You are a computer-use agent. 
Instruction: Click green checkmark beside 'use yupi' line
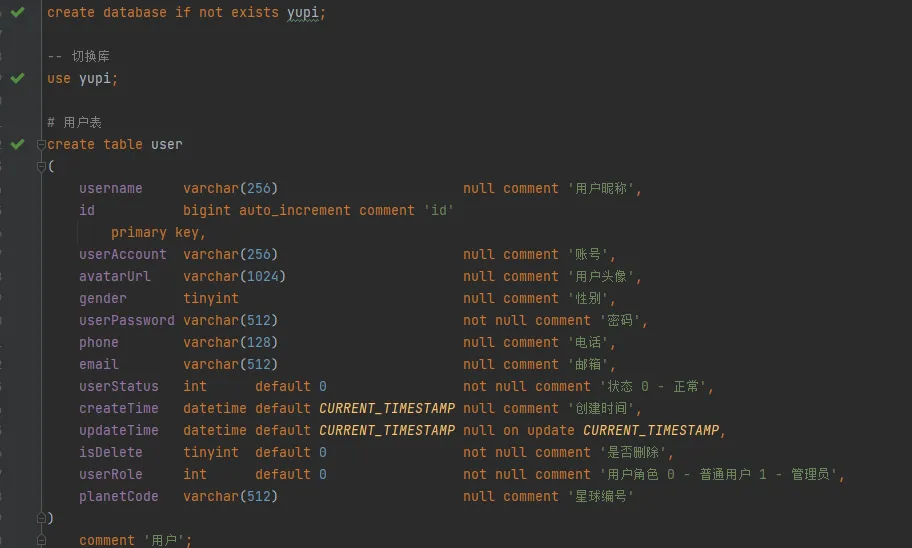point(17,78)
